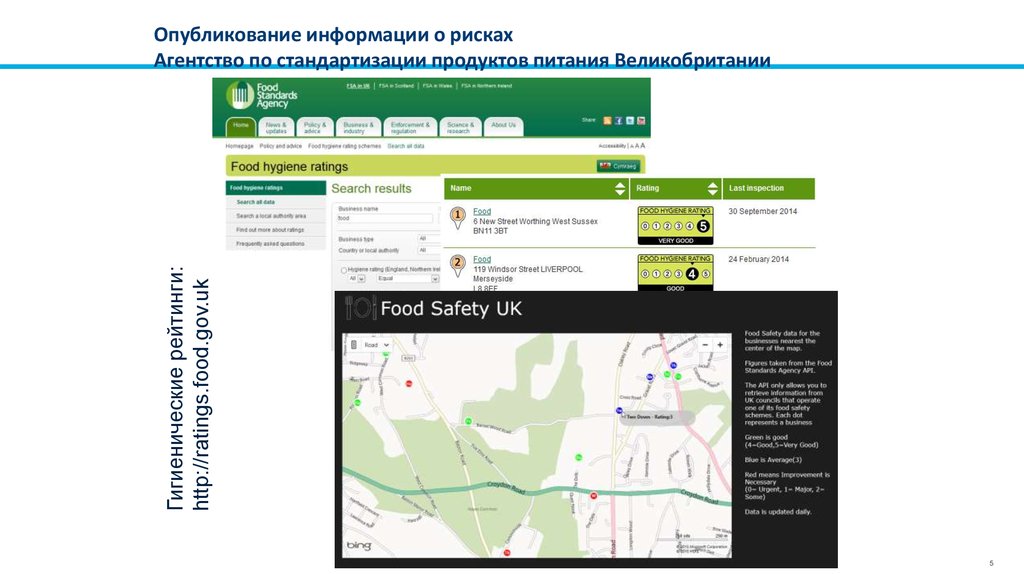Click the Search all data breadcrumb link
The height and width of the screenshot is (574, 1024).
(406, 146)
